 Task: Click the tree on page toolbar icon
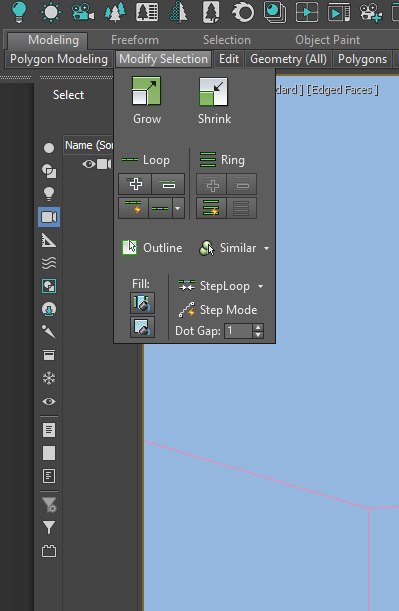click(211, 12)
